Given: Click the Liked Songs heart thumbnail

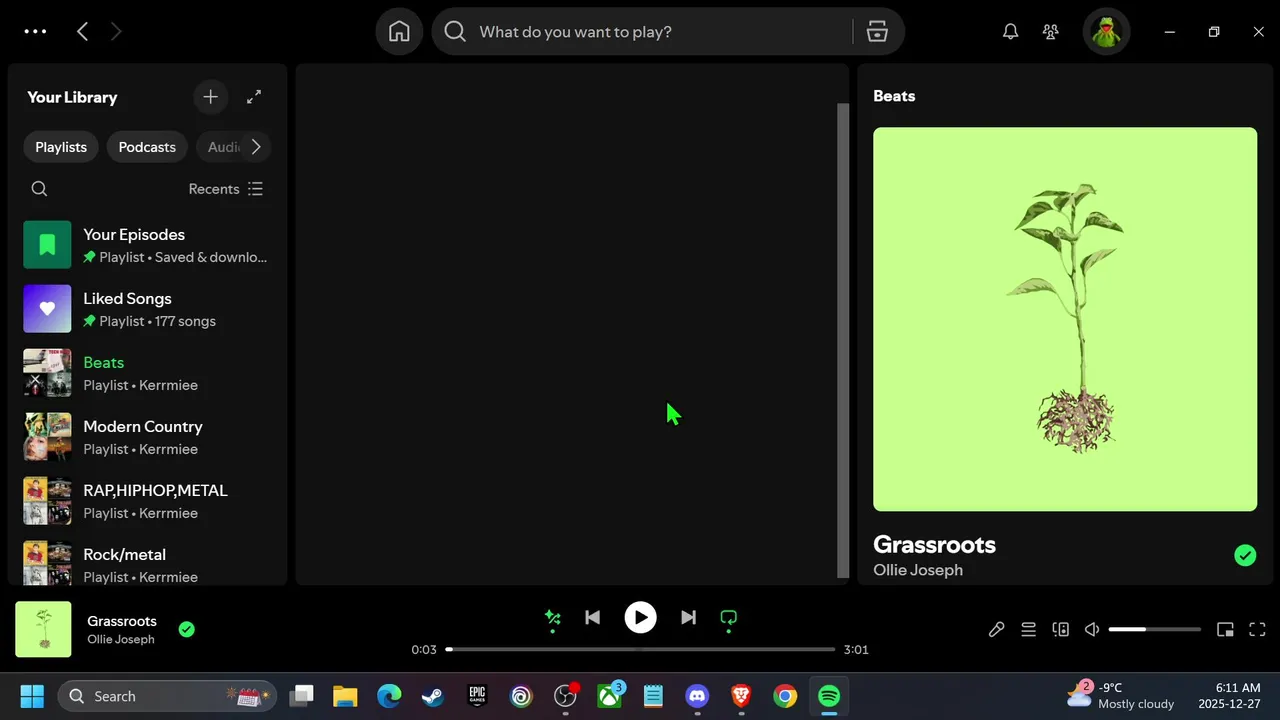Looking at the screenshot, I should [x=47, y=309].
